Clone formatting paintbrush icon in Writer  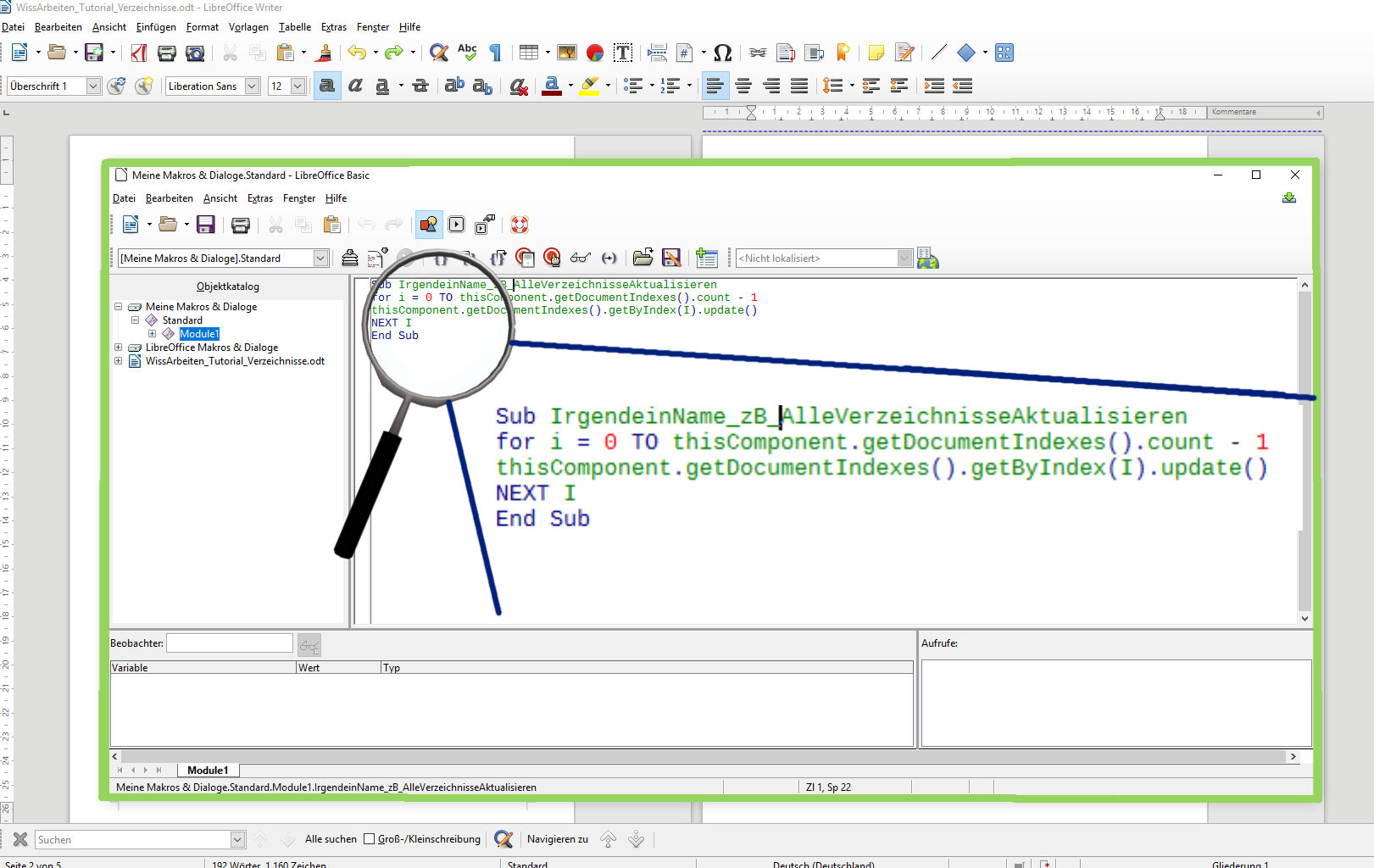click(x=323, y=53)
